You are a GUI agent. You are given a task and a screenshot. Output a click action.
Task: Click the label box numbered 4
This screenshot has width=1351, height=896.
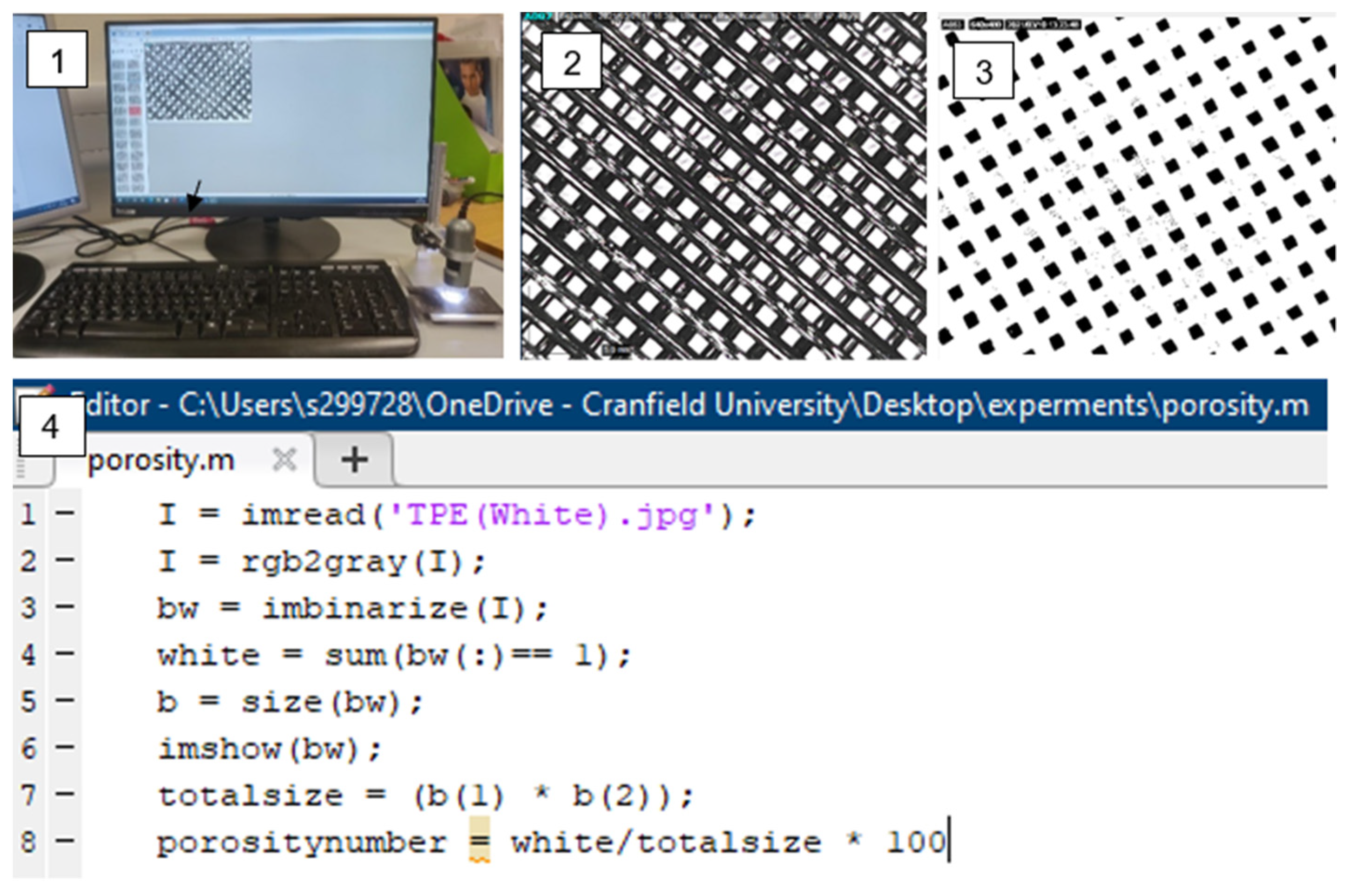coord(51,426)
